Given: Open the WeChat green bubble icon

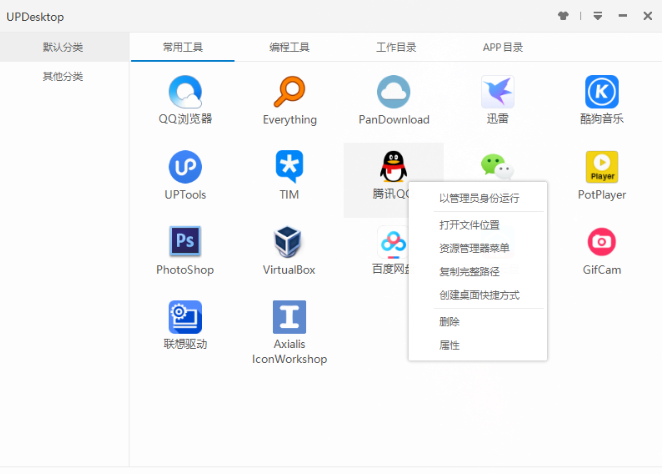Looking at the screenshot, I should click(497, 165).
